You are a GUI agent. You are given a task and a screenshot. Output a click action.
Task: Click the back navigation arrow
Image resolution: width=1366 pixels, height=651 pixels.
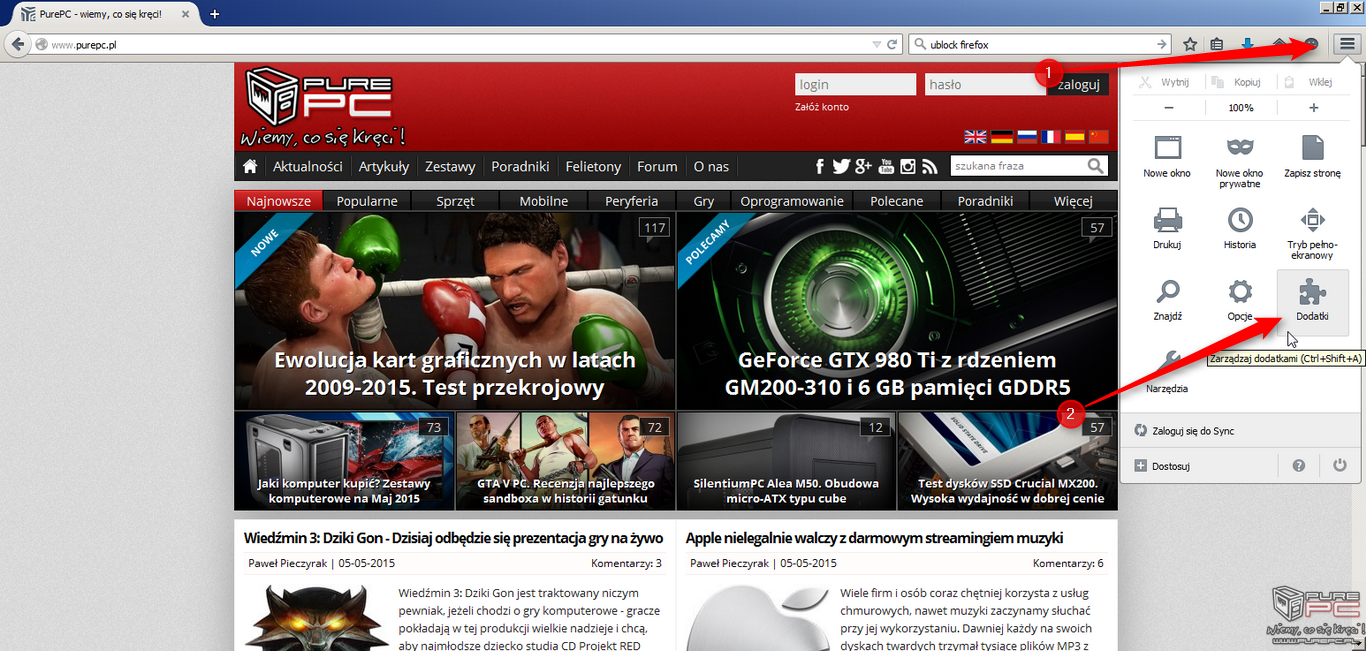(16, 45)
